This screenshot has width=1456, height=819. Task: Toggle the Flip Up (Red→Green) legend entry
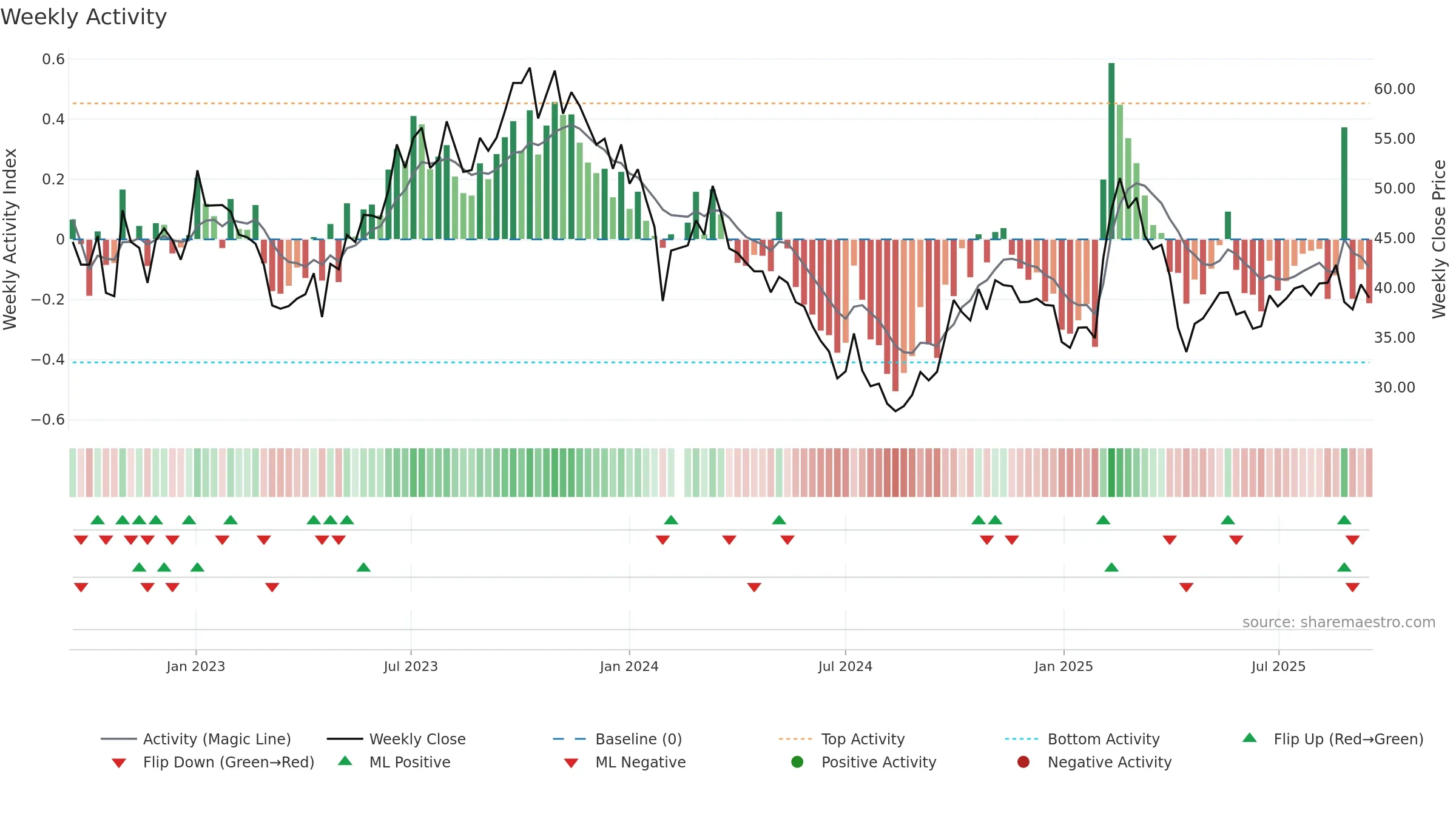pyautogui.click(x=1333, y=739)
